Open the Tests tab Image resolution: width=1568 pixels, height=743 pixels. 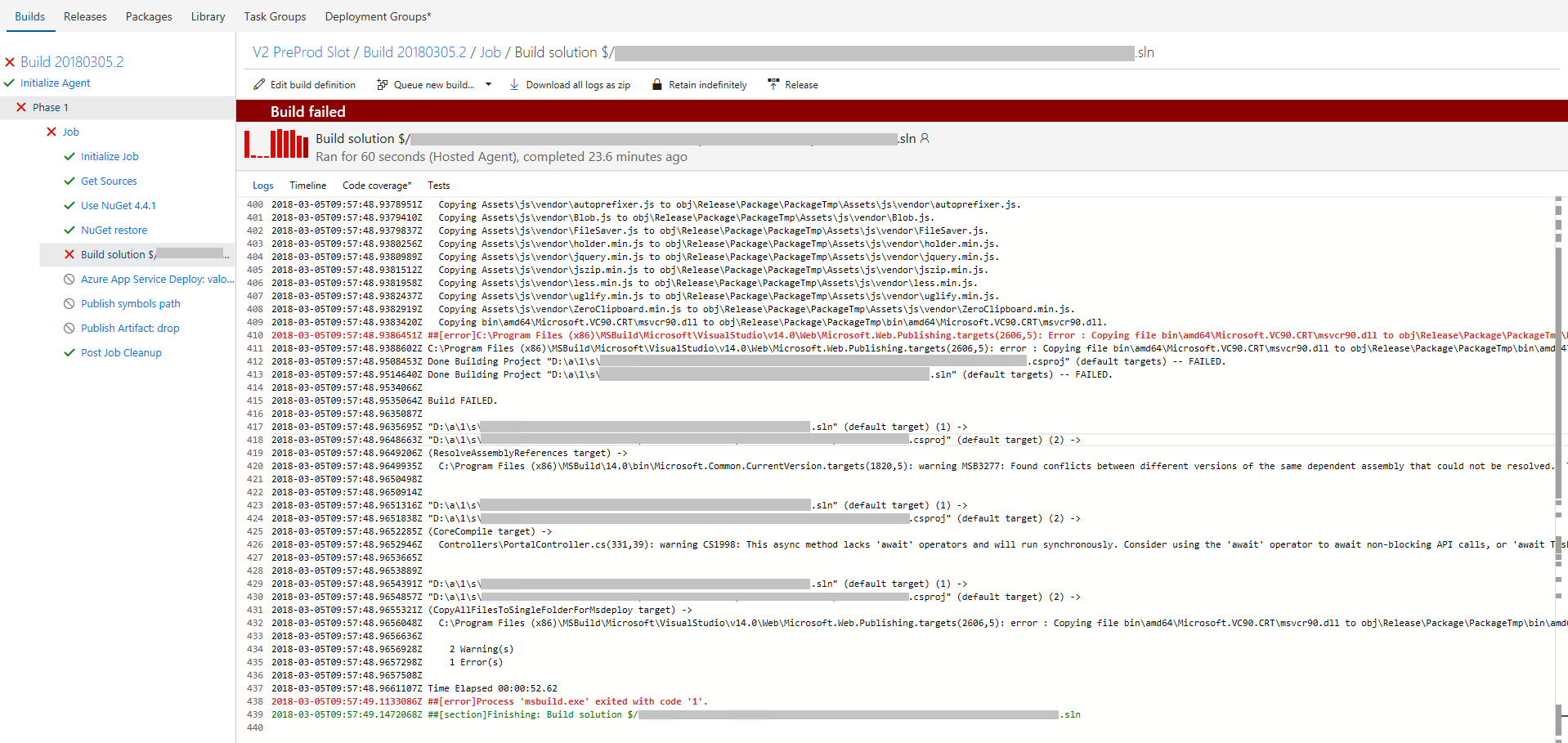click(x=439, y=186)
